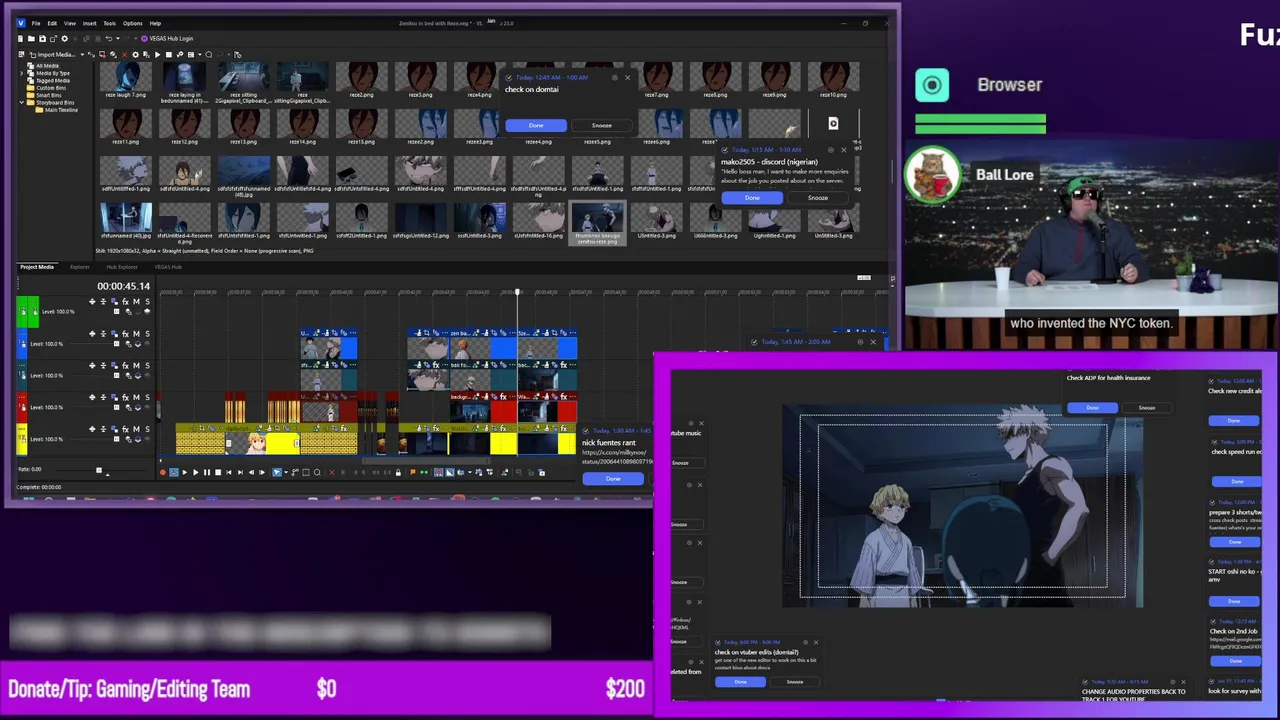1280x720 pixels.
Task: Solo the green top video track
Action: click(148, 301)
